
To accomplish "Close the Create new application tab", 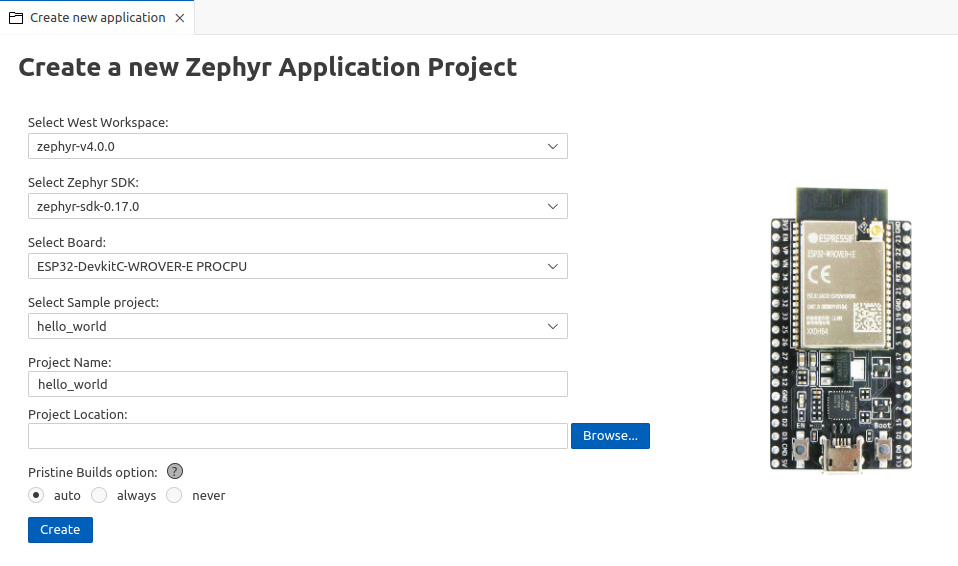I will 179,18.
